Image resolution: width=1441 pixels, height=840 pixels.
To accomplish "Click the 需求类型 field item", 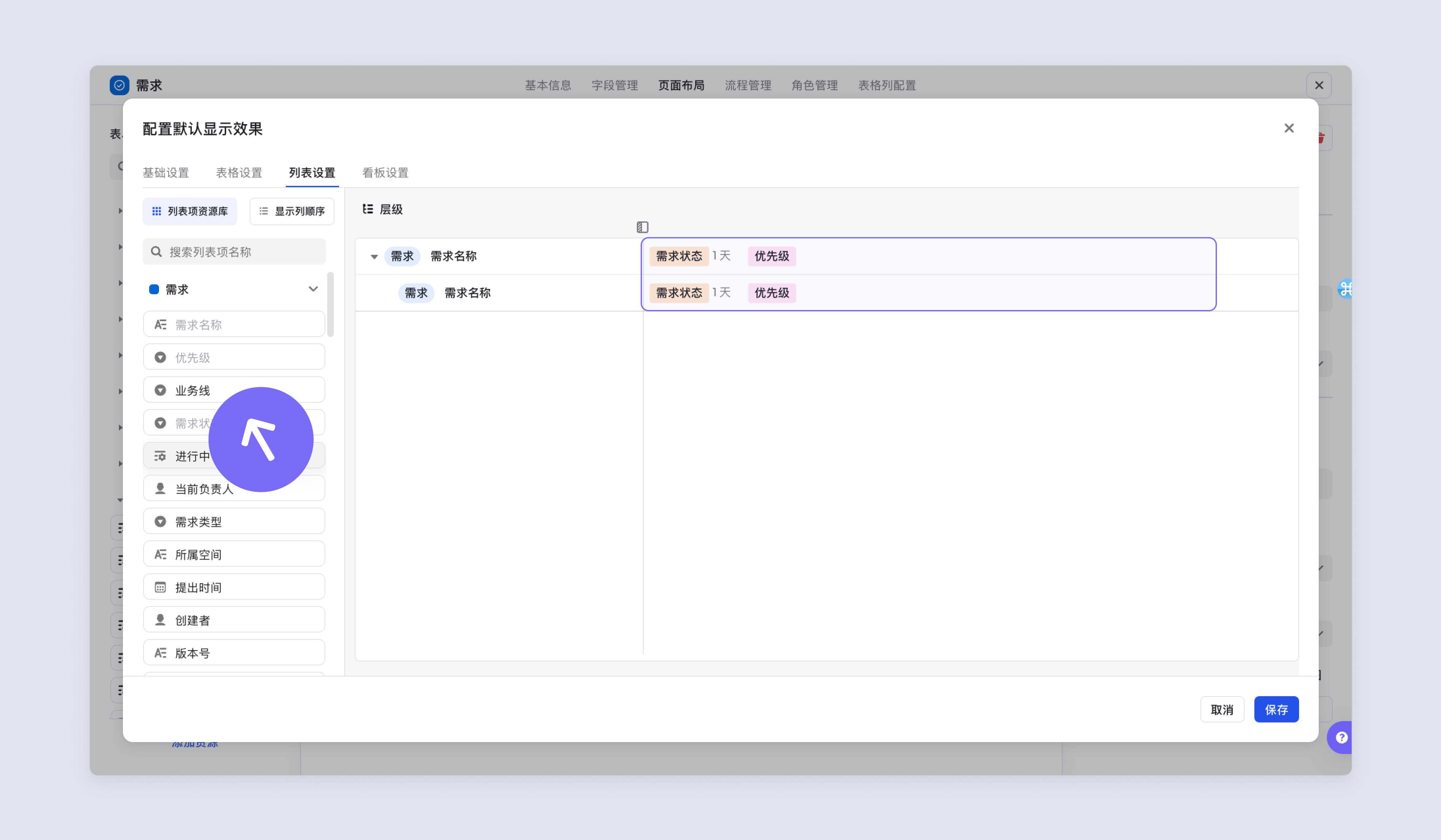I will coord(235,522).
